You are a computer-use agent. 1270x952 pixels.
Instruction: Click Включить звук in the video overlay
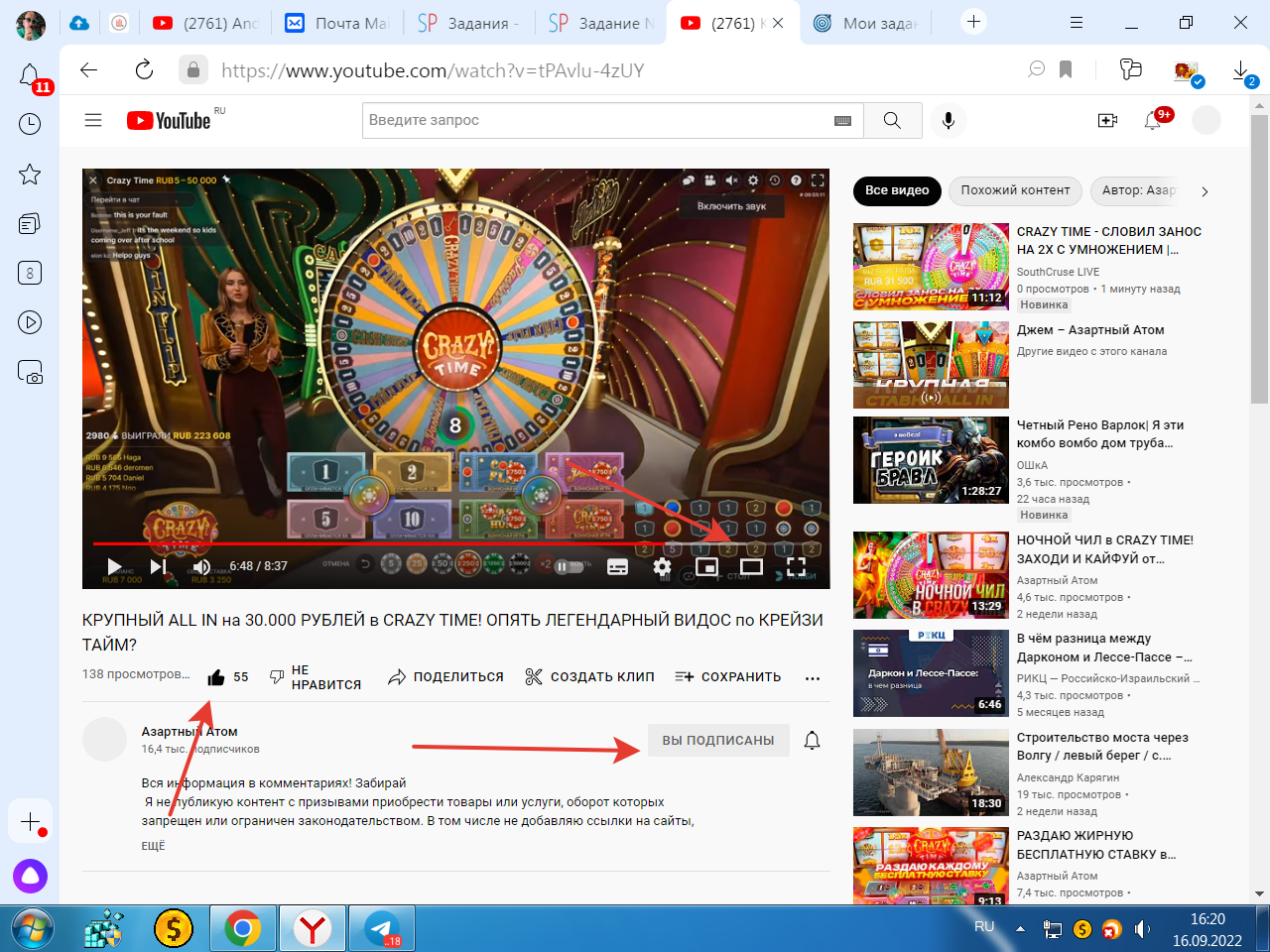click(x=732, y=206)
